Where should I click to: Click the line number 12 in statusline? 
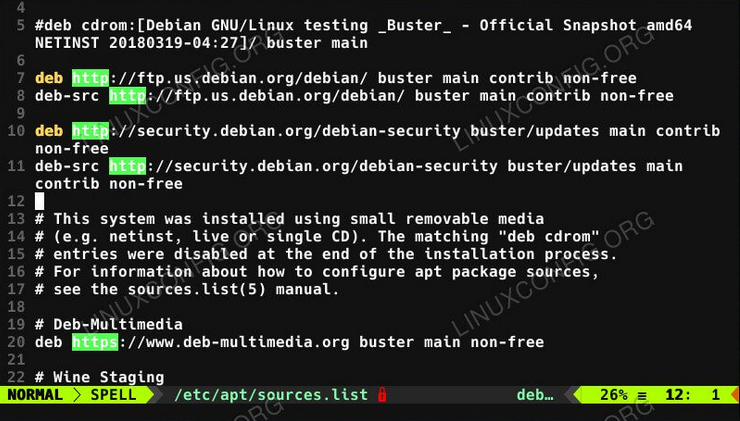[676, 395]
